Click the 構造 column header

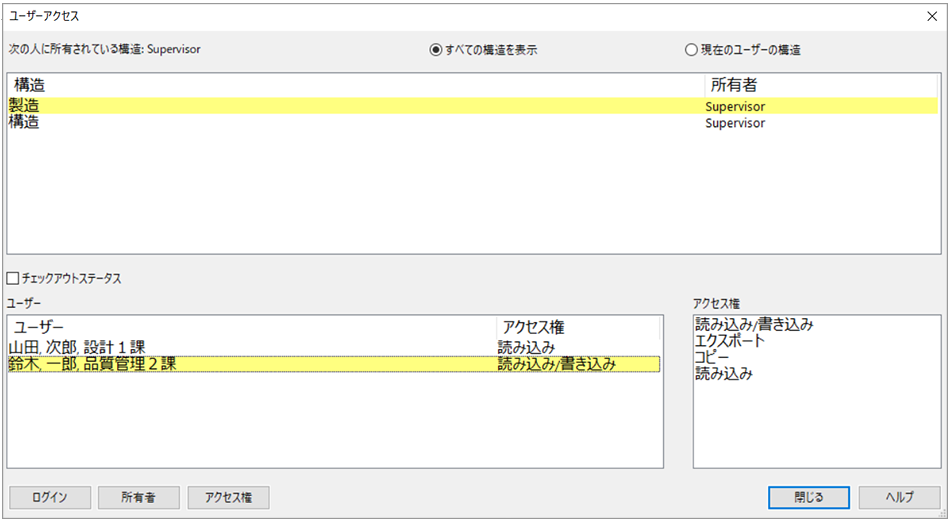pos(356,85)
